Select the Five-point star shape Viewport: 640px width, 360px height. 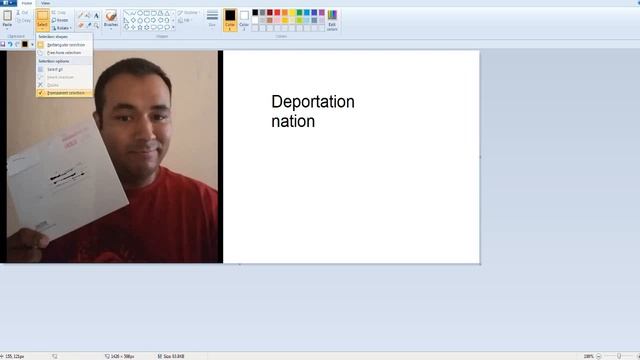pos(140,27)
